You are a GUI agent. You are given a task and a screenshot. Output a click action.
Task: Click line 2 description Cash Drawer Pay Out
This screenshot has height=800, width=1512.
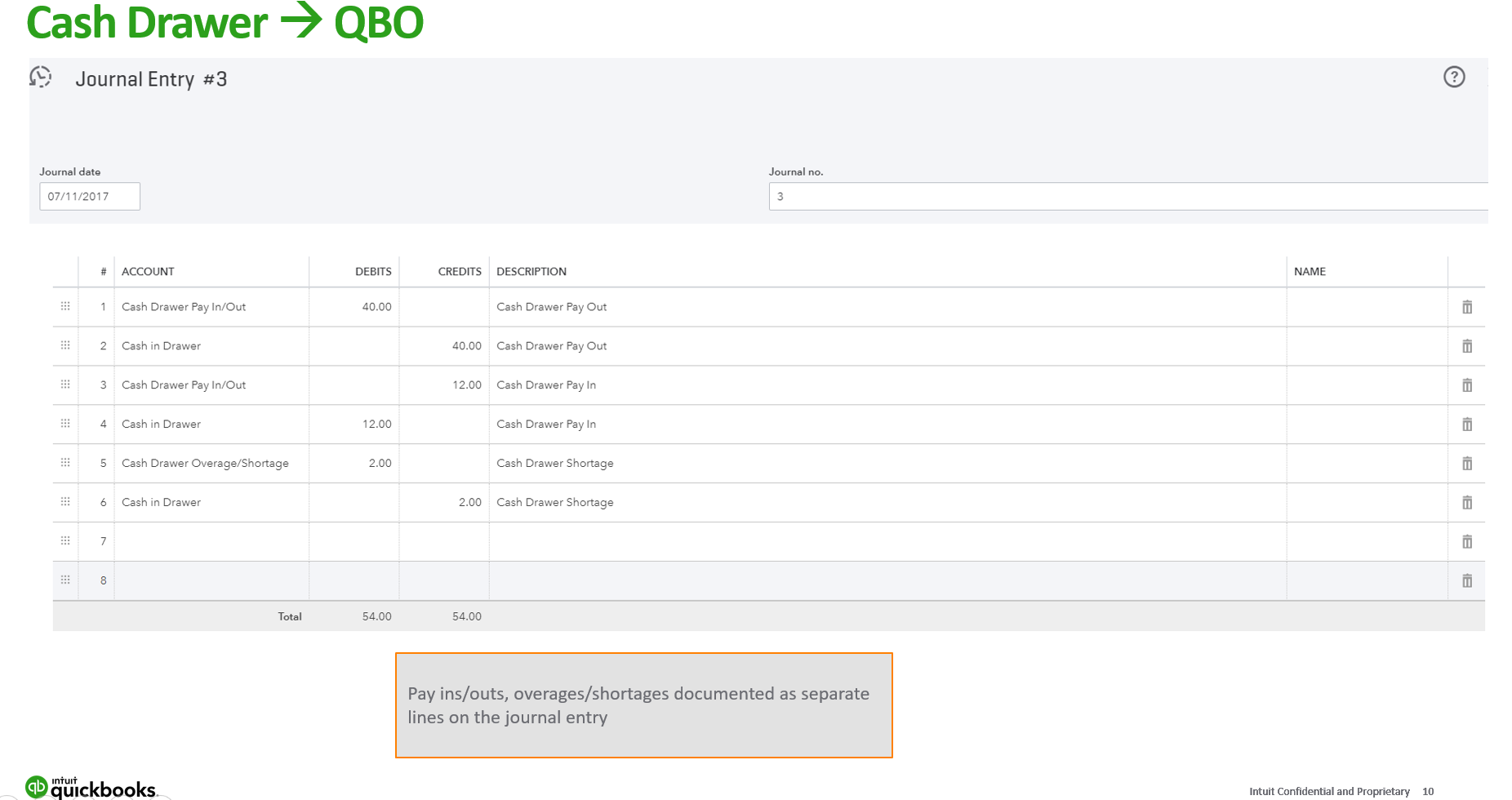552,346
